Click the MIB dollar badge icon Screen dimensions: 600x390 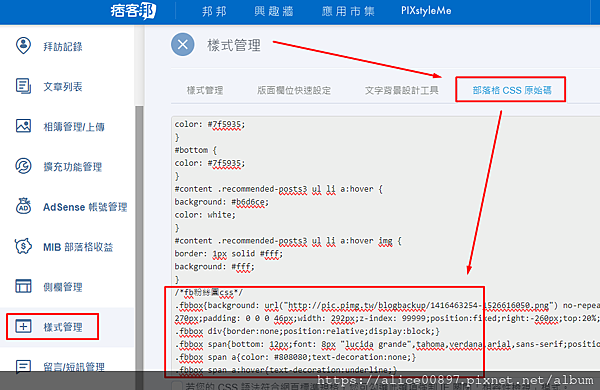23,246
